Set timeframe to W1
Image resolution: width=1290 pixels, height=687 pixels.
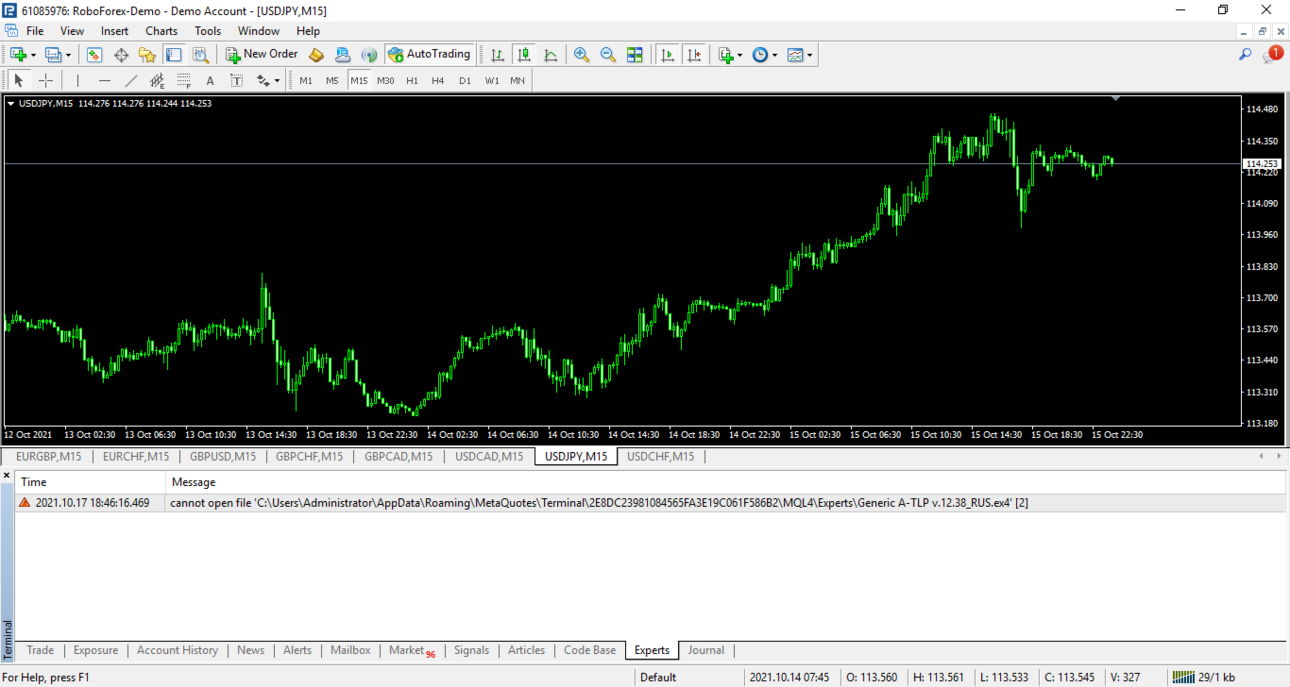[492, 80]
